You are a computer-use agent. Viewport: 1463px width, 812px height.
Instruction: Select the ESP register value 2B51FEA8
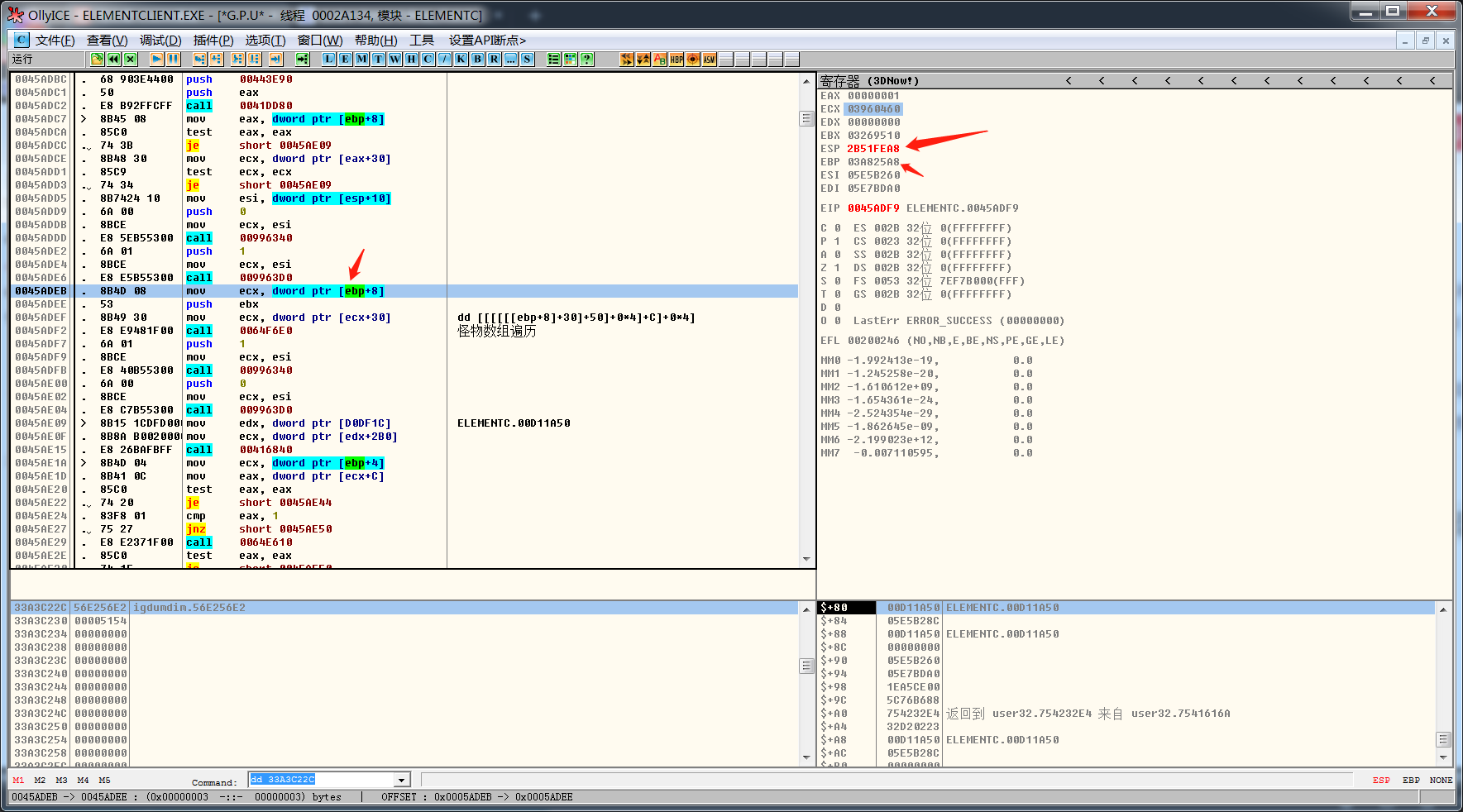[x=873, y=149]
